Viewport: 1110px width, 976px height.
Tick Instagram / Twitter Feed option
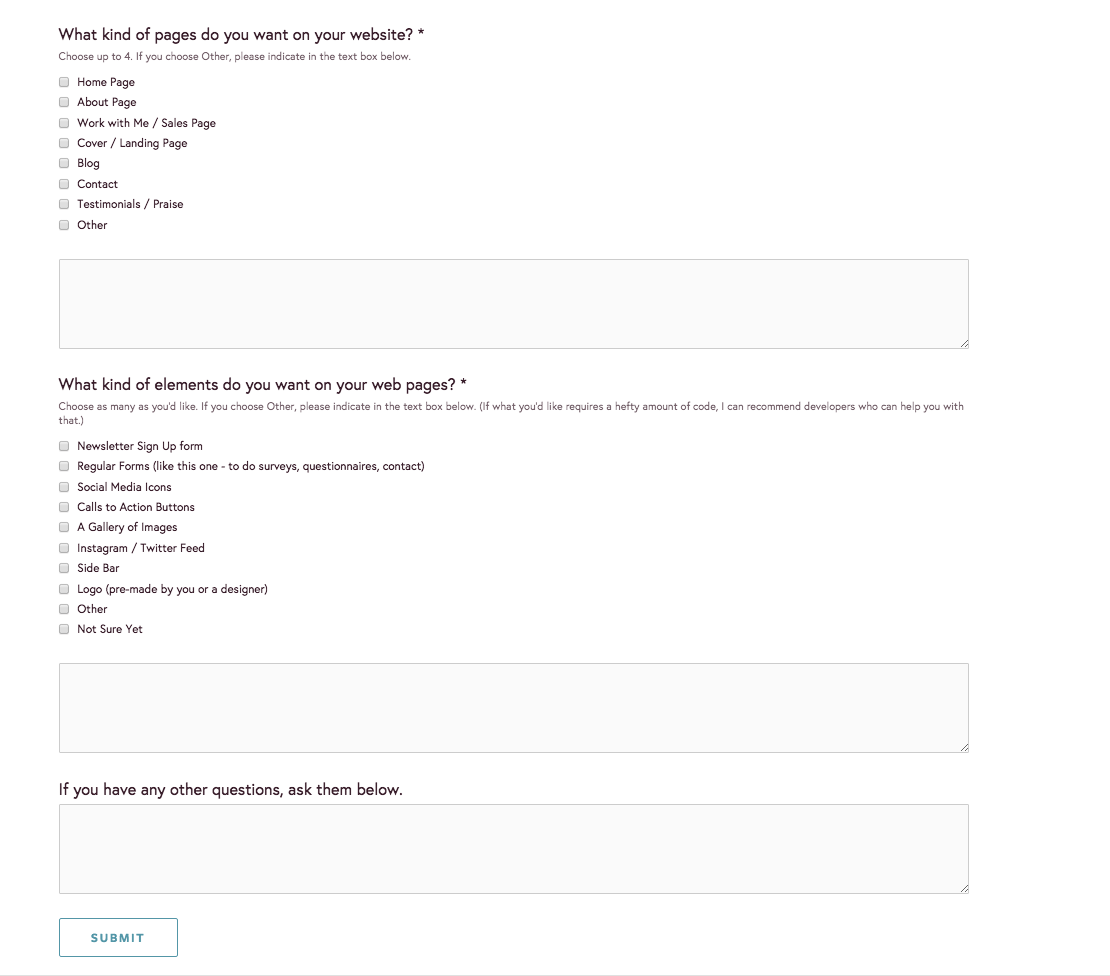coord(64,548)
